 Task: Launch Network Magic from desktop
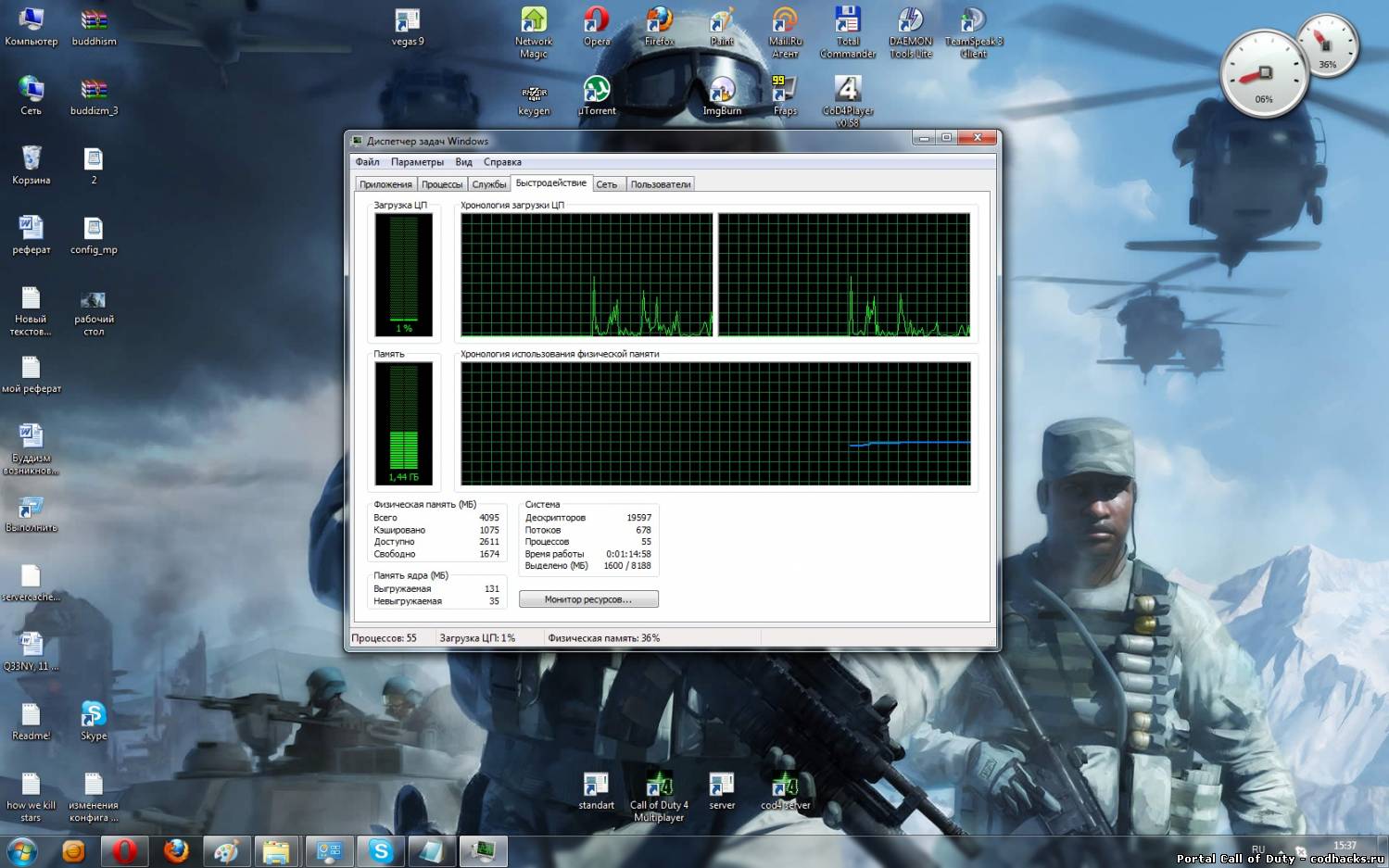pos(534,31)
